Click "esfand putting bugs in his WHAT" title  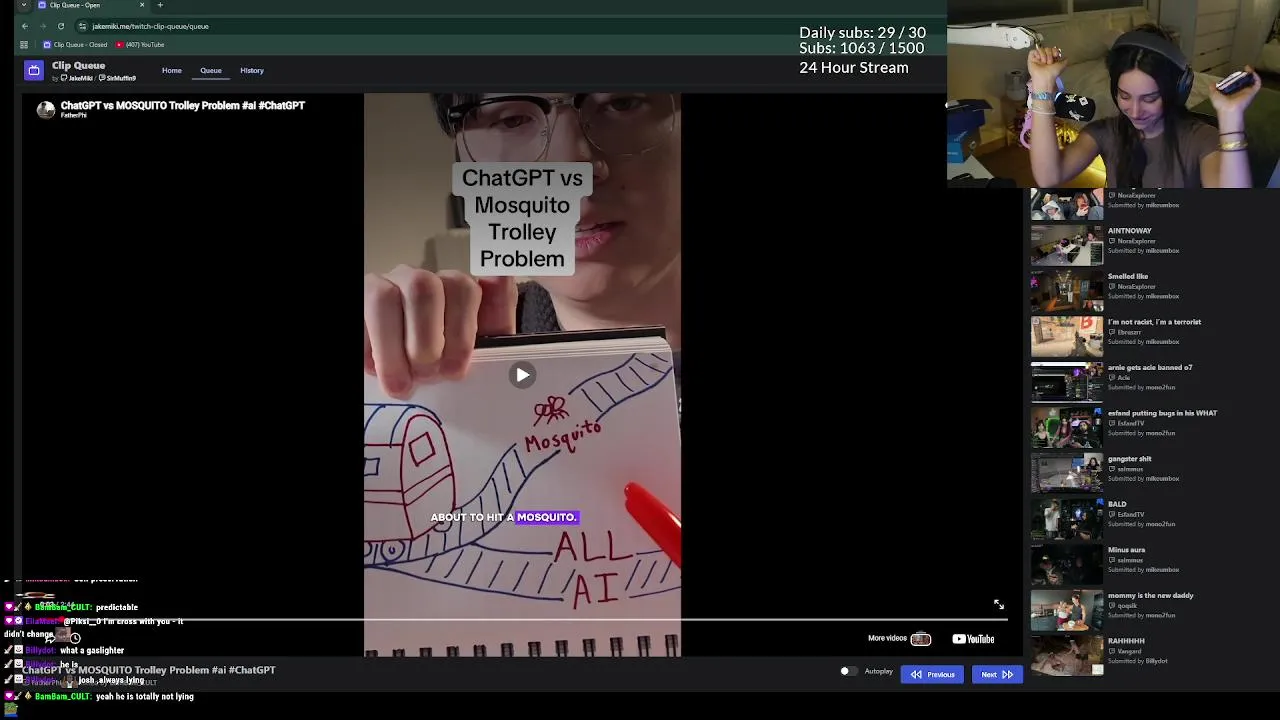1162,413
